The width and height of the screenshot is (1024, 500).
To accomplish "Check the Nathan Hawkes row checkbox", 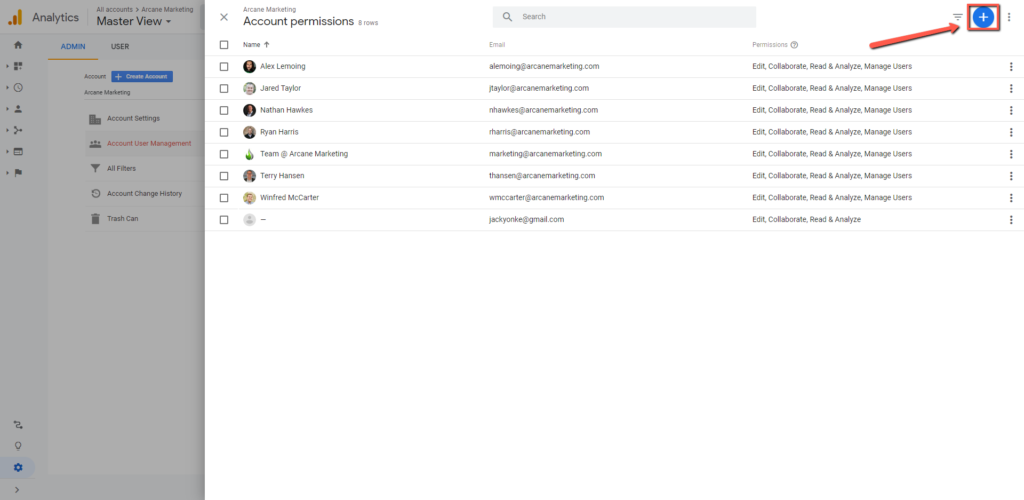I will pyautogui.click(x=224, y=110).
